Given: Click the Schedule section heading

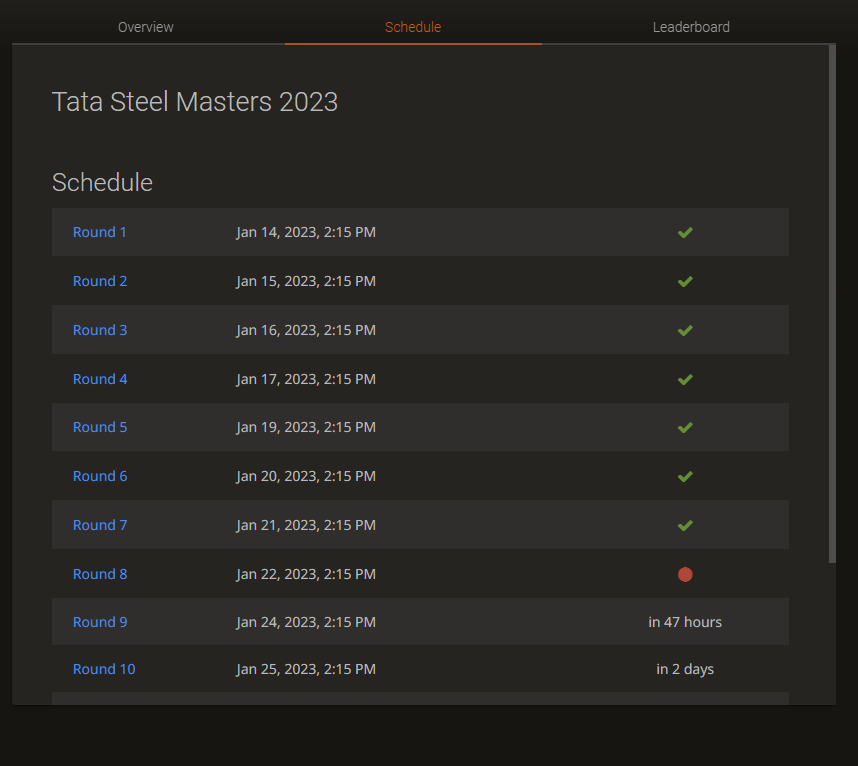Looking at the screenshot, I should point(102,183).
